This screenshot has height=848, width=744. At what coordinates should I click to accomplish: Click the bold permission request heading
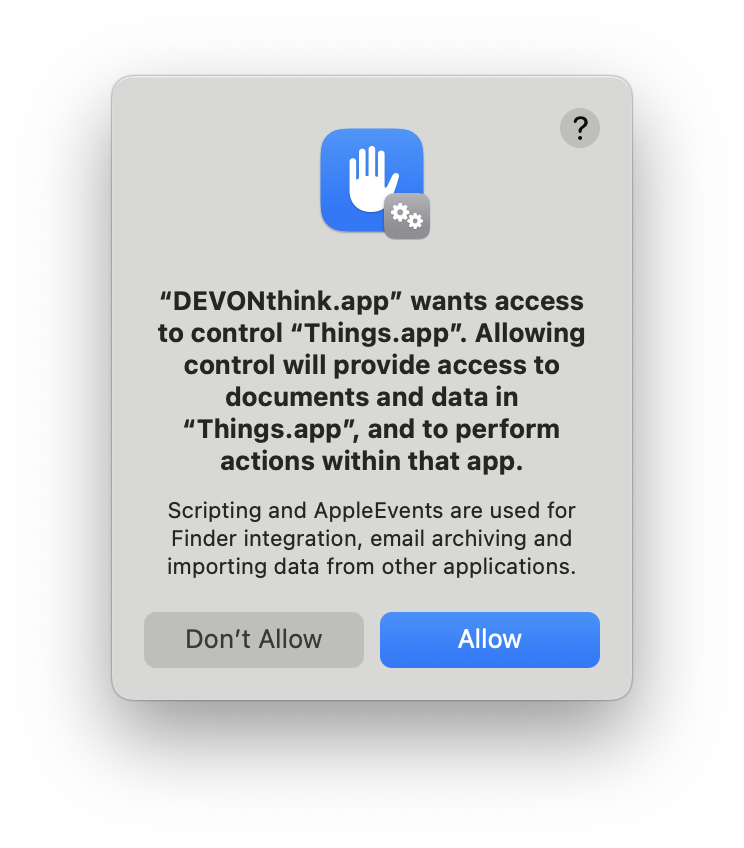tap(371, 381)
